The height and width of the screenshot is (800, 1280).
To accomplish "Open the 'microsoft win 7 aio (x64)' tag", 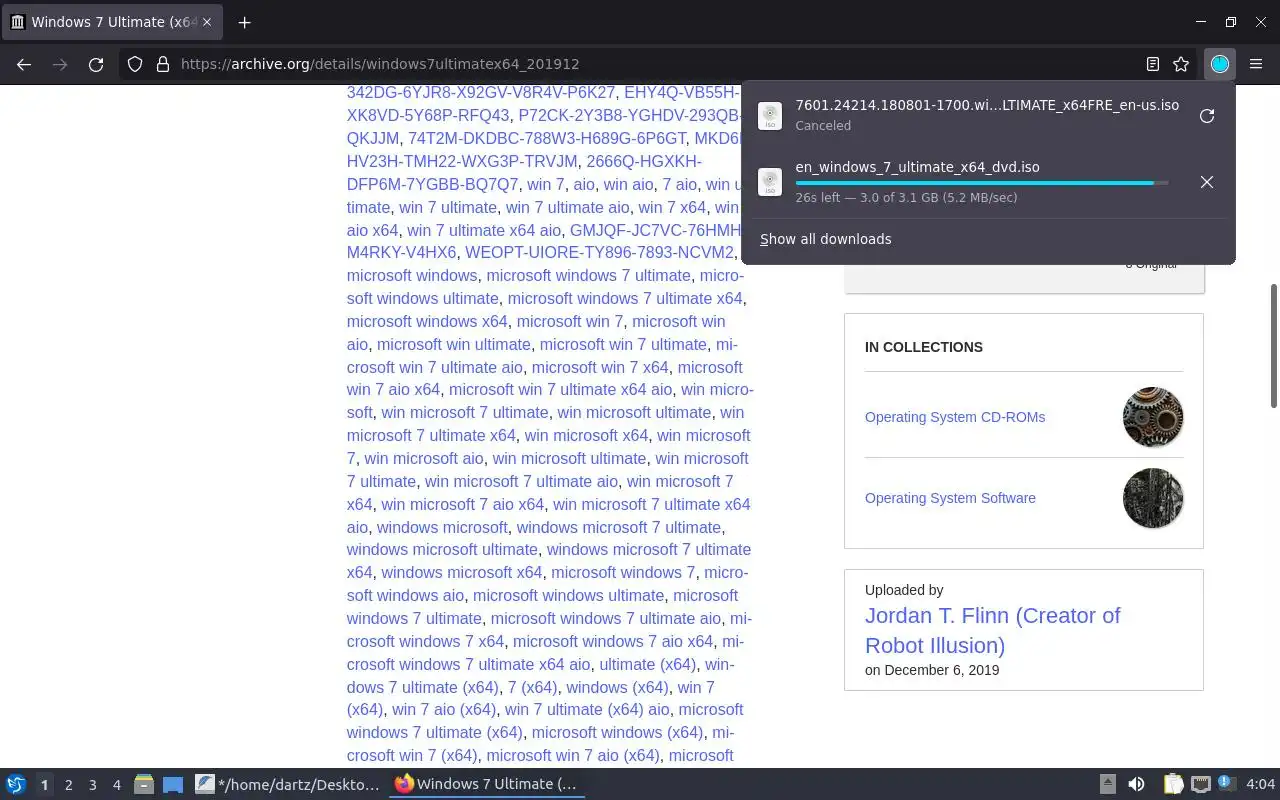I will click(573, 755).
